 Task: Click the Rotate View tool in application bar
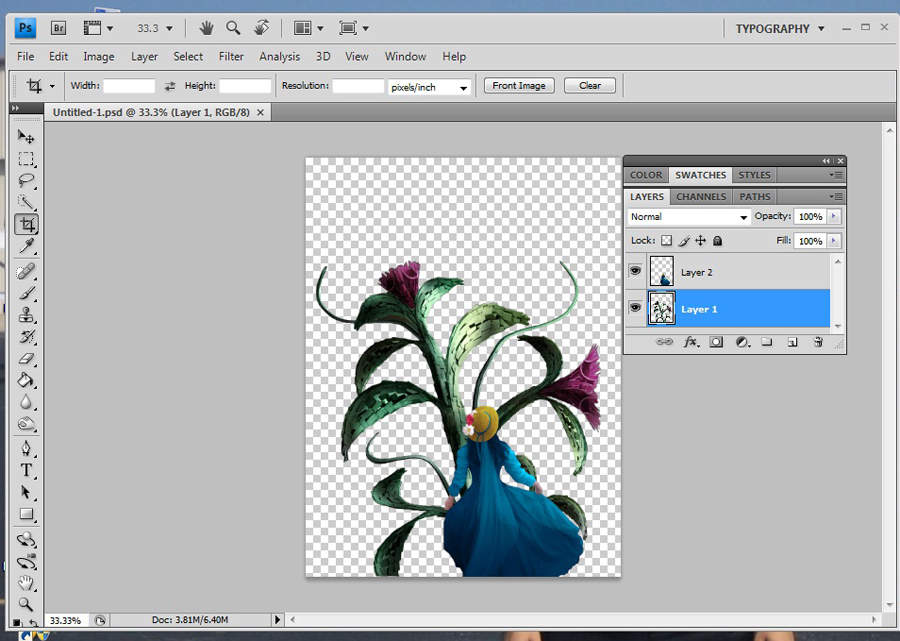click(261, 28)
